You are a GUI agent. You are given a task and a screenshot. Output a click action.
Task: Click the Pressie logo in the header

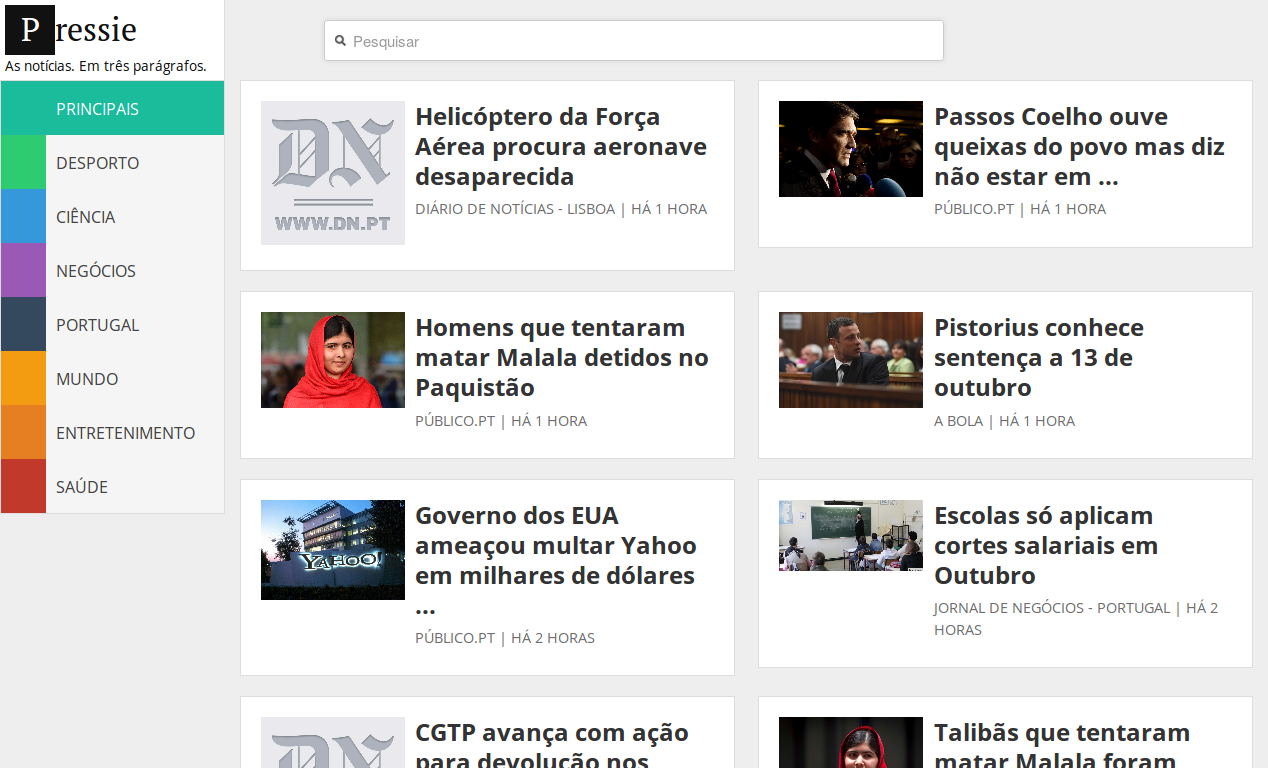click(x=71, y=30)
